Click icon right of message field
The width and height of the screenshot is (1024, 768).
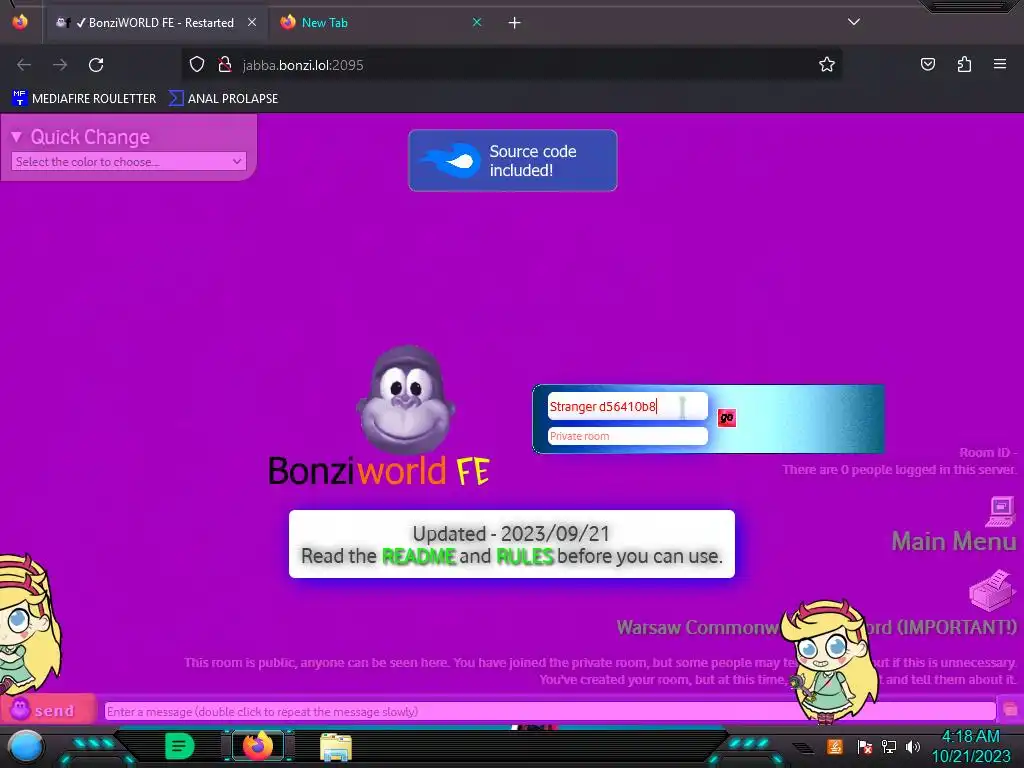pos(1010,710)
